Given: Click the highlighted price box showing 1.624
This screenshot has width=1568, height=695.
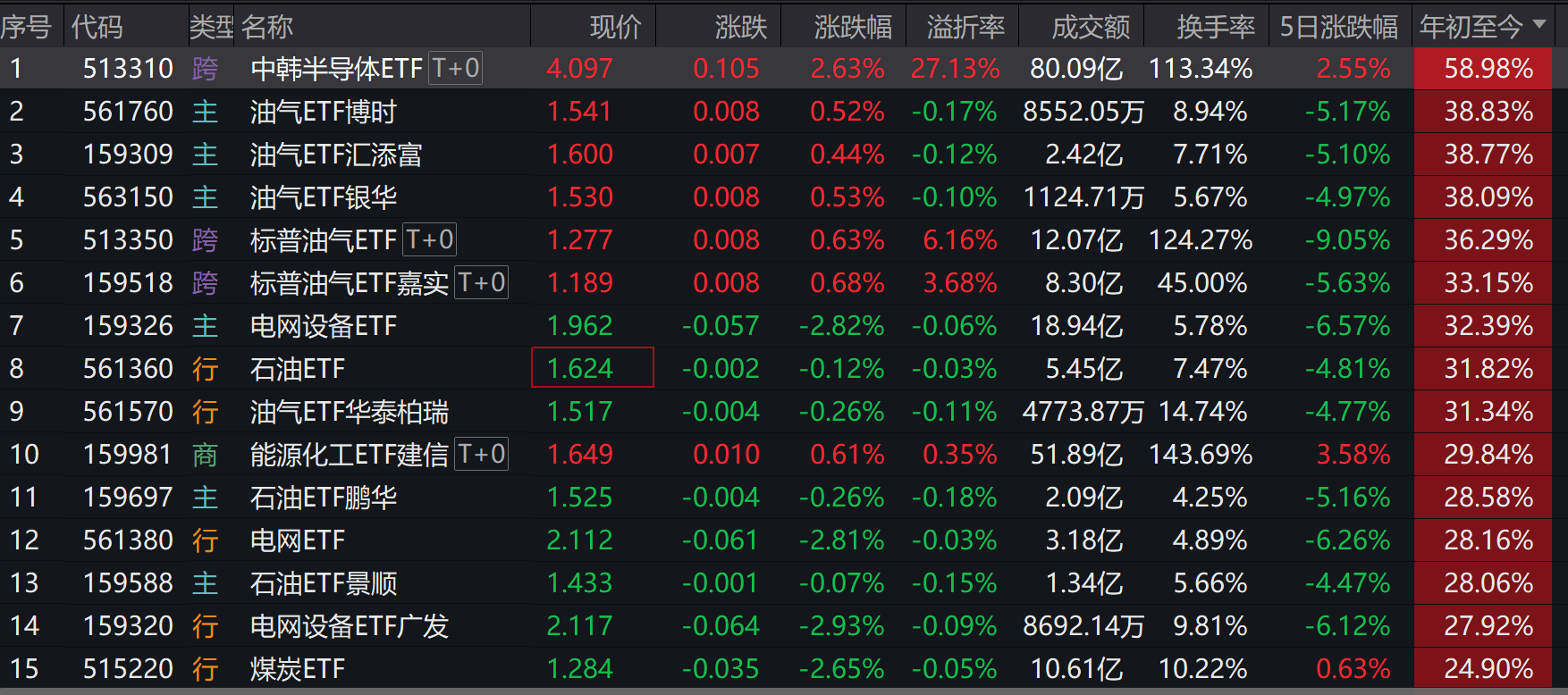Looking at the screenshot, I should [x=592, y=367].
